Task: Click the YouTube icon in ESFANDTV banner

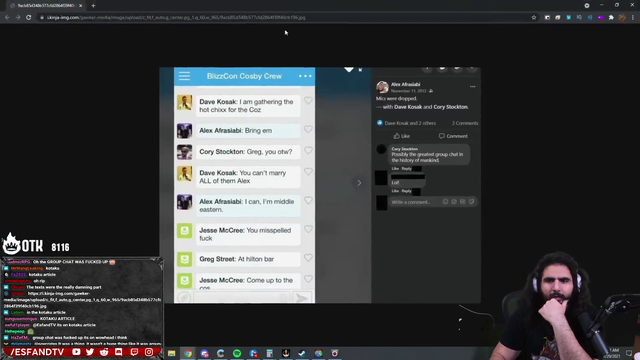Action: (x=76, y=352)
